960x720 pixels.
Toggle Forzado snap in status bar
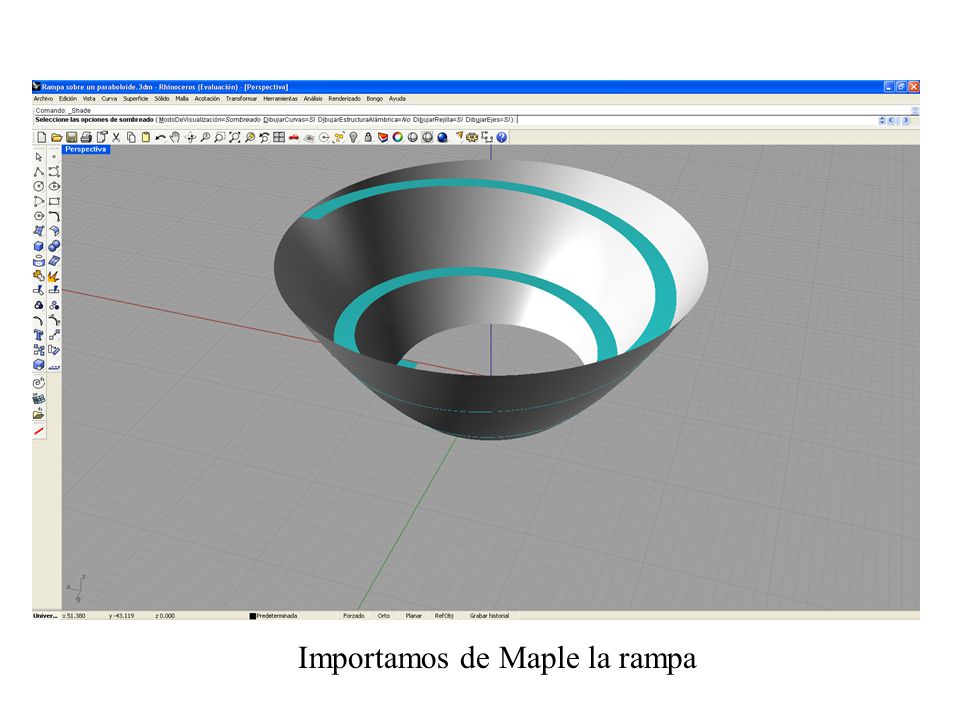click(x=353, y=616)
